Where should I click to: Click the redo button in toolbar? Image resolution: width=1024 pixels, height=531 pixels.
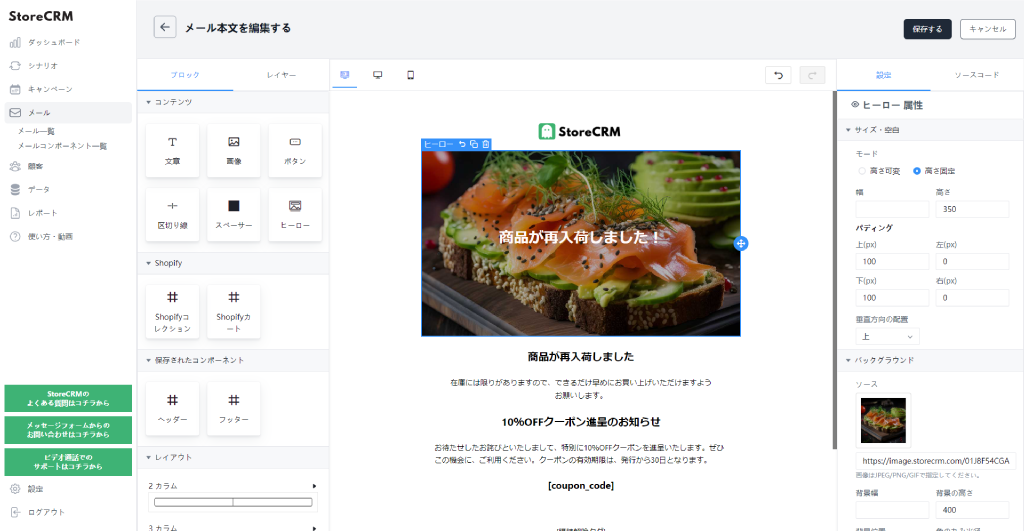812,75
